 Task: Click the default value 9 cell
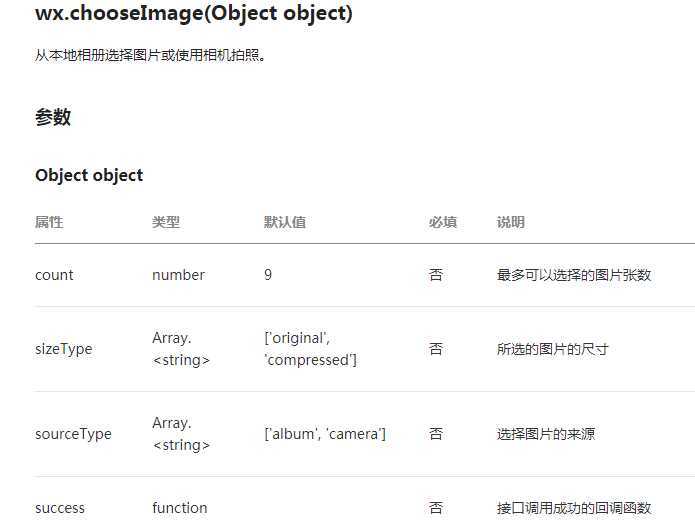pos(268,275)
